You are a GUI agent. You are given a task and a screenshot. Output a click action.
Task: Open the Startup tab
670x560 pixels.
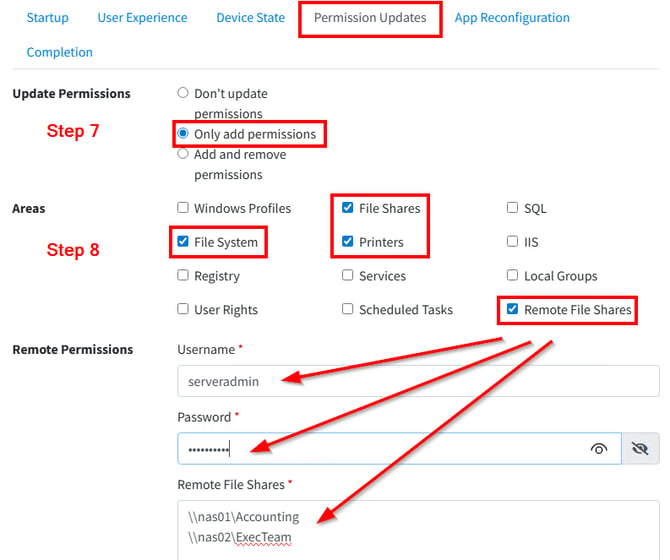point(47,18)
